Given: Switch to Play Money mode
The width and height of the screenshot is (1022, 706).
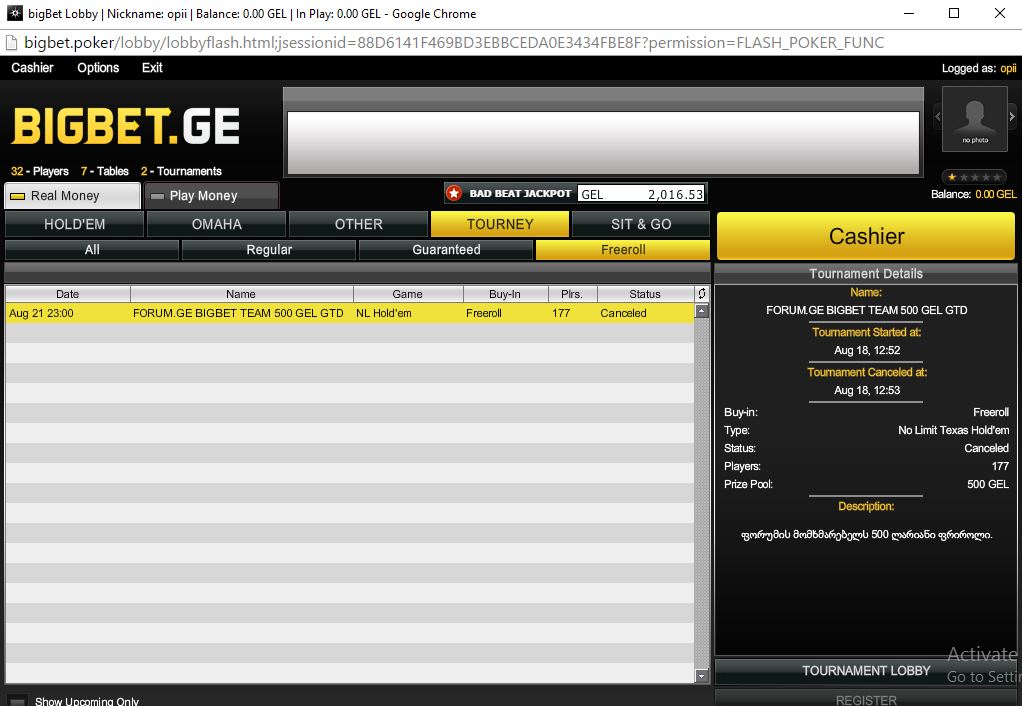Looking at the screenshot, I should pos(211,196).
